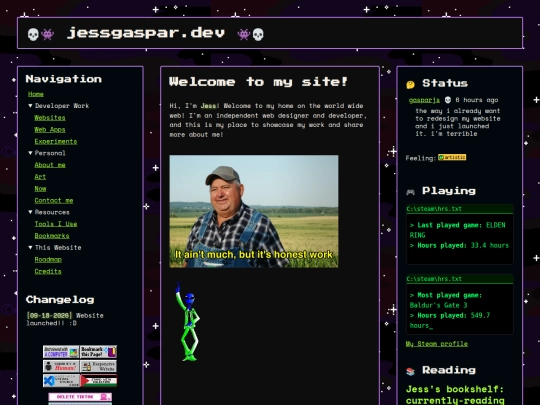Open the Contact me link
Viewport: 540px width, 405px height.
tap(54, 200)
